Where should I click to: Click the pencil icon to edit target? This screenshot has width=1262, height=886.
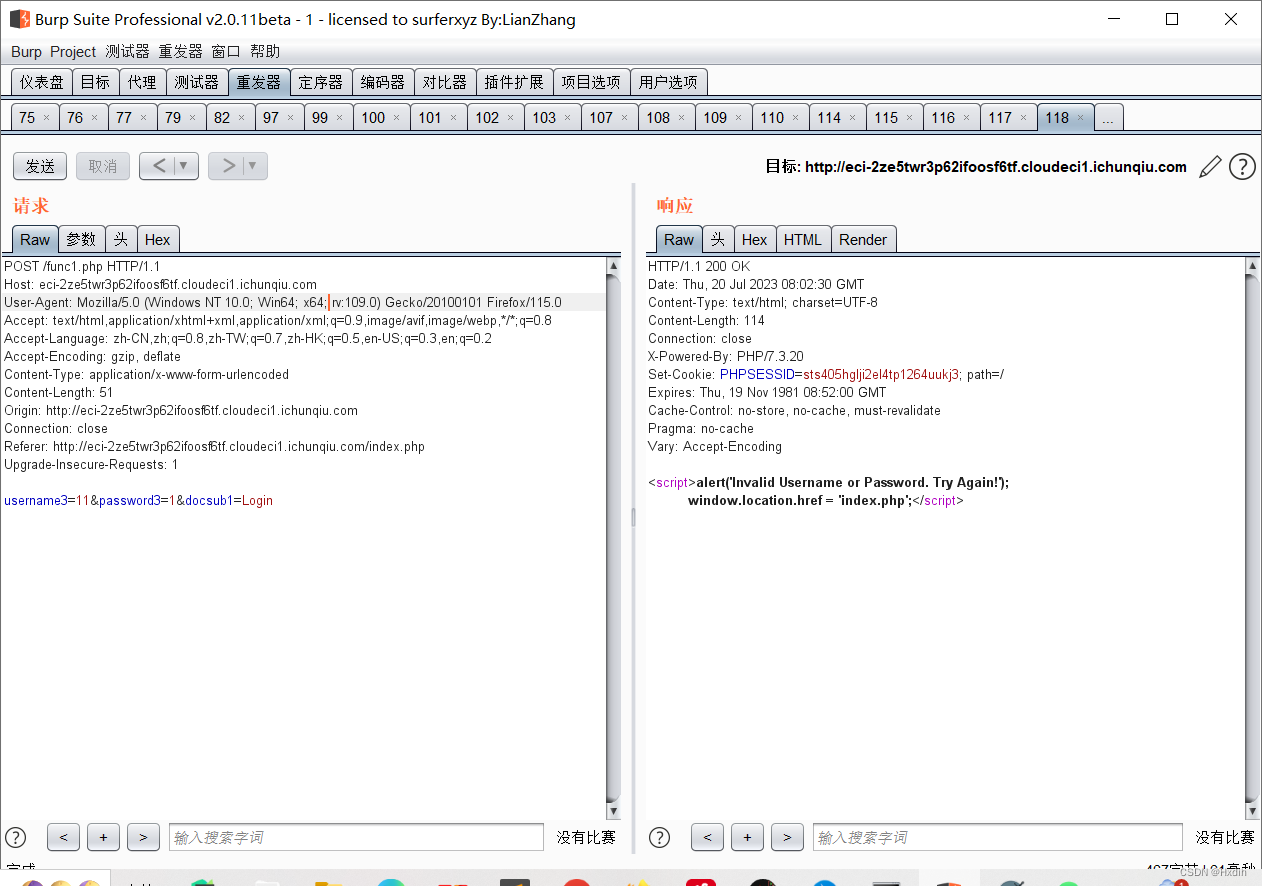1210,166
